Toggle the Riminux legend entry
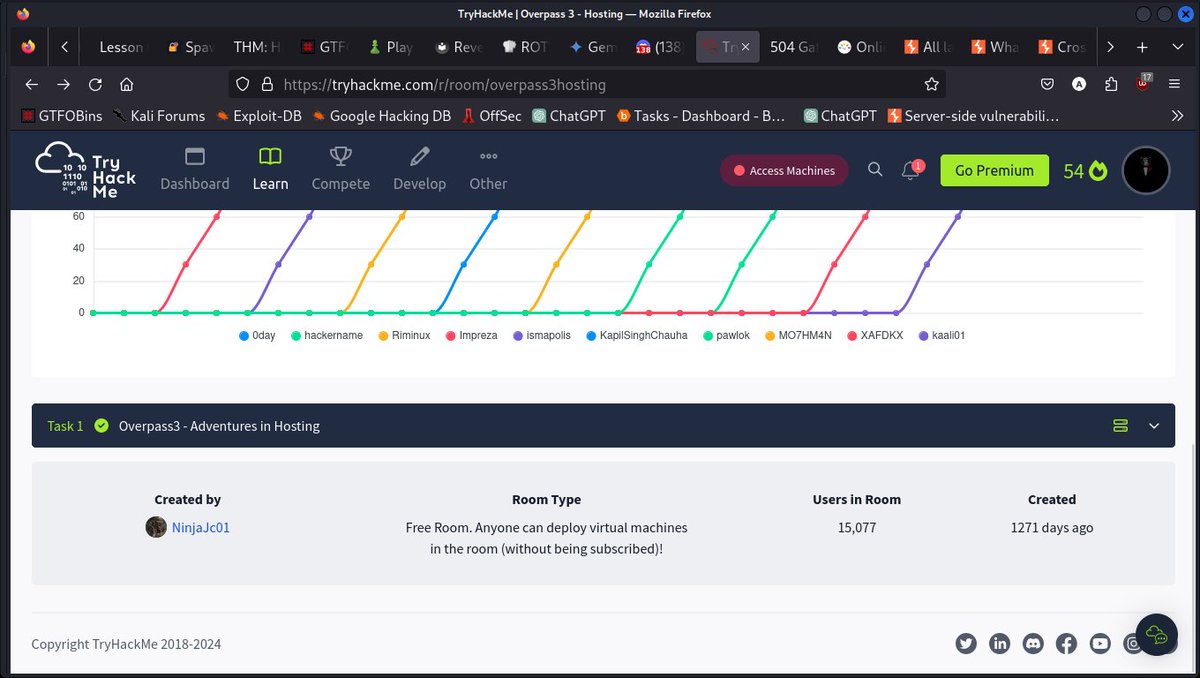This screenshot has width=1200, height=678. pos(404,335)
